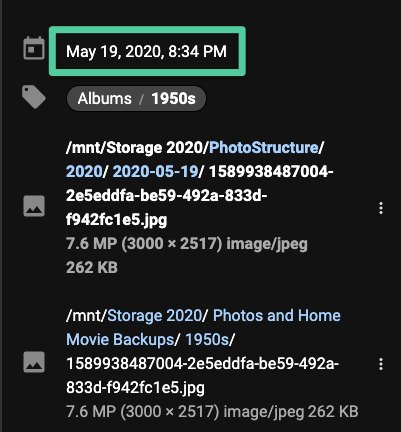
Task: Click the second file's image/jpeg 262 KB details
Action: (291, 412)
